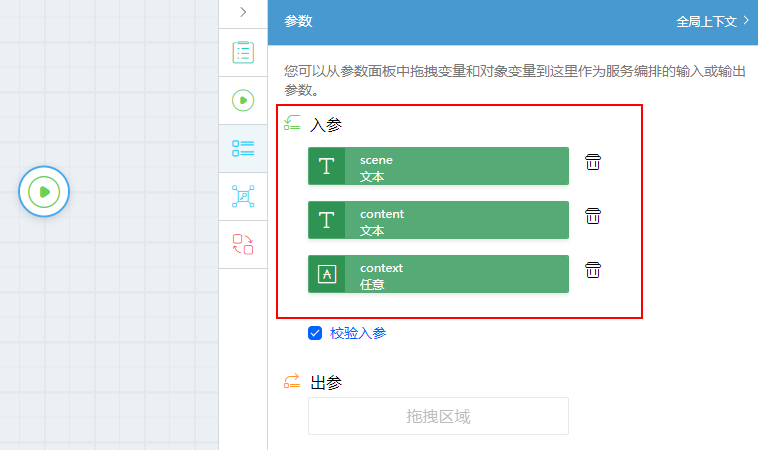
Task: Click the 入参 heading text
Action: (326, 125)
